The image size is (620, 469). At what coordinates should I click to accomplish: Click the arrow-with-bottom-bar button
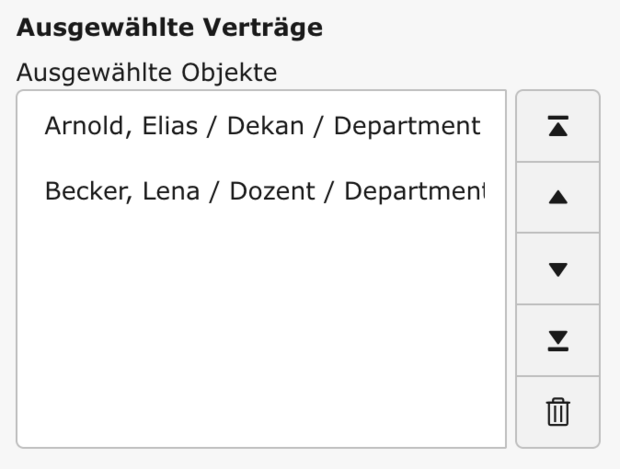[x=558, y=340]
